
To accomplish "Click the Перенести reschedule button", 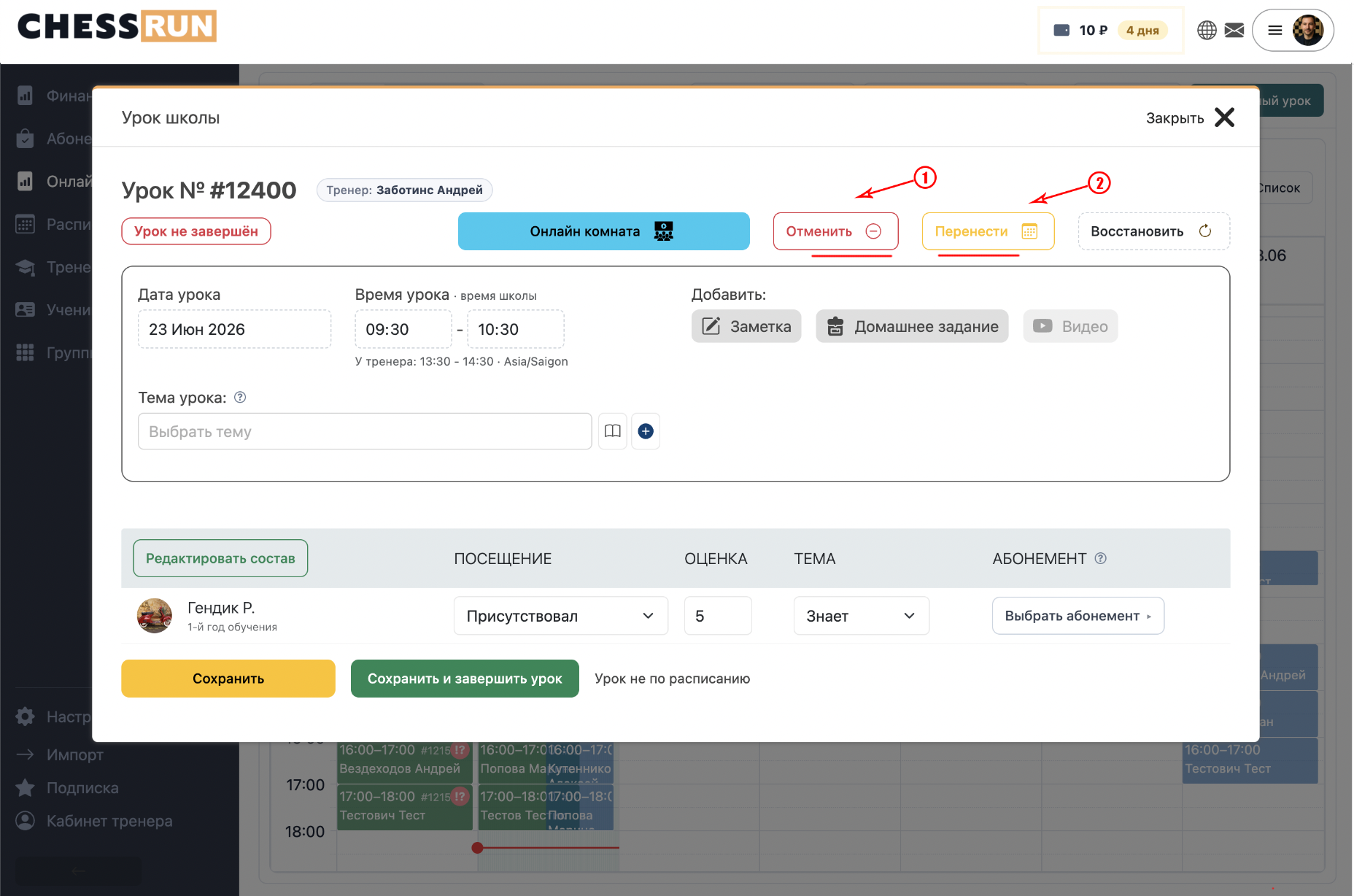I will point(988,231).
